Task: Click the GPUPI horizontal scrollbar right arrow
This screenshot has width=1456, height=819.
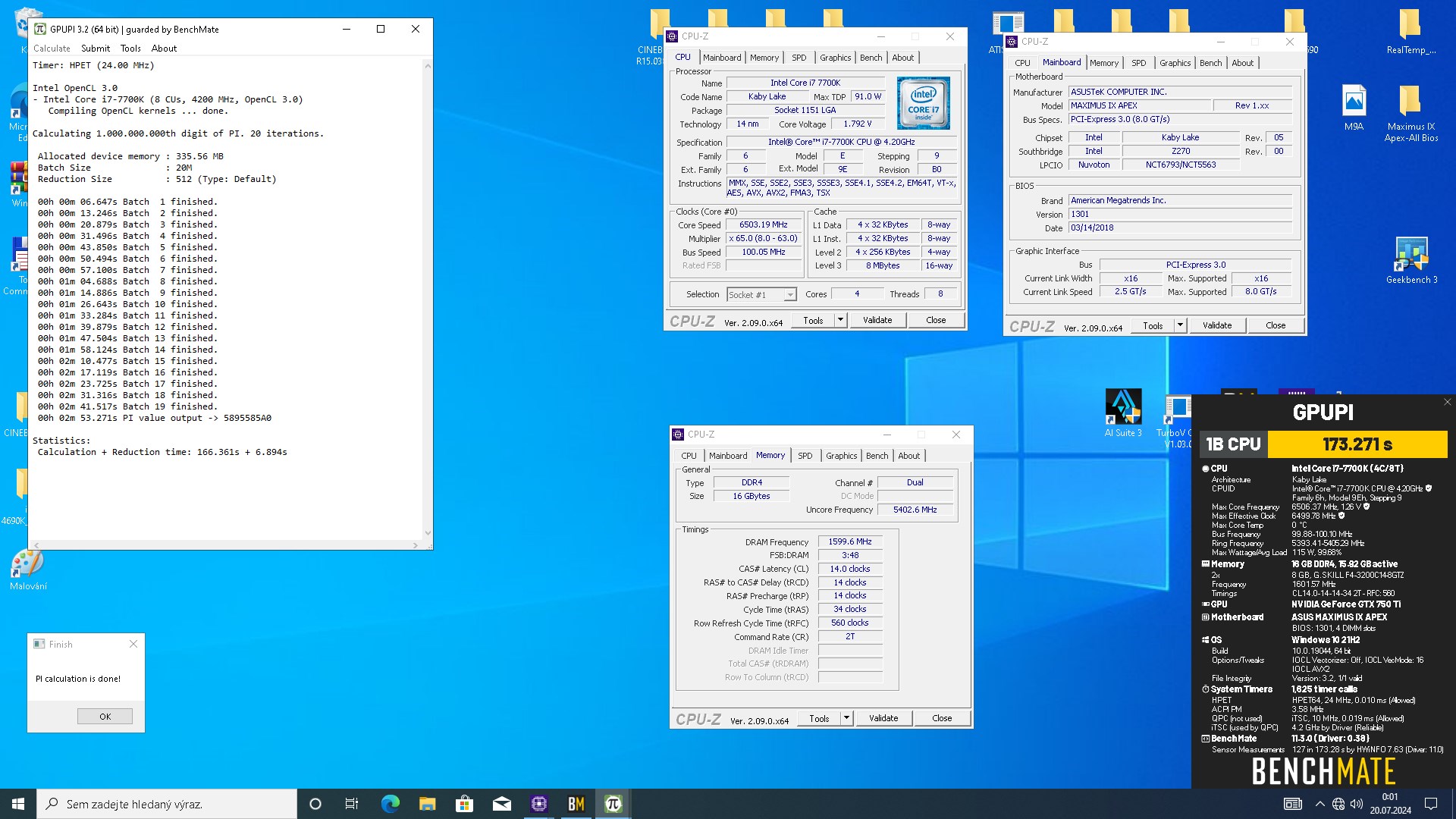Action: [x=415, y=545]
